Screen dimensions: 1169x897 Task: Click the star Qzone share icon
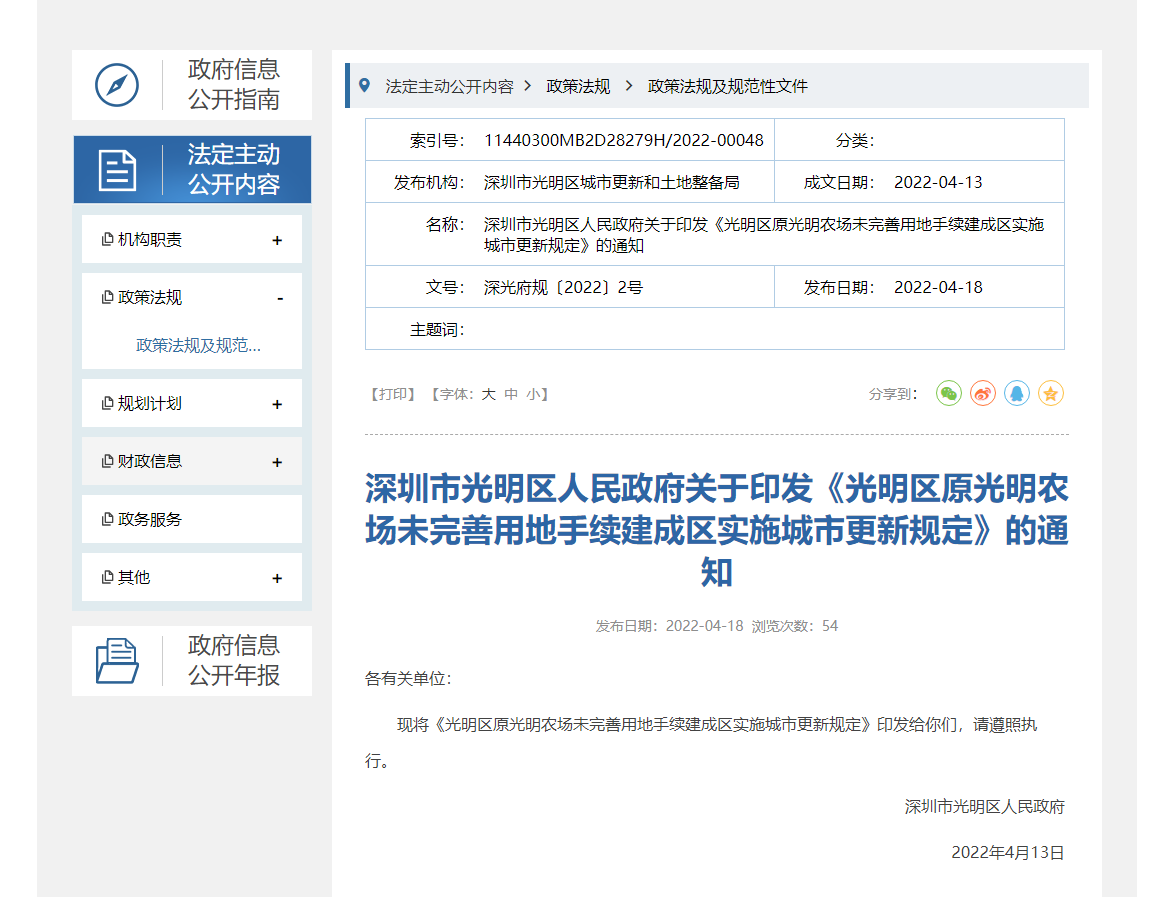(x=1050, y=394)
